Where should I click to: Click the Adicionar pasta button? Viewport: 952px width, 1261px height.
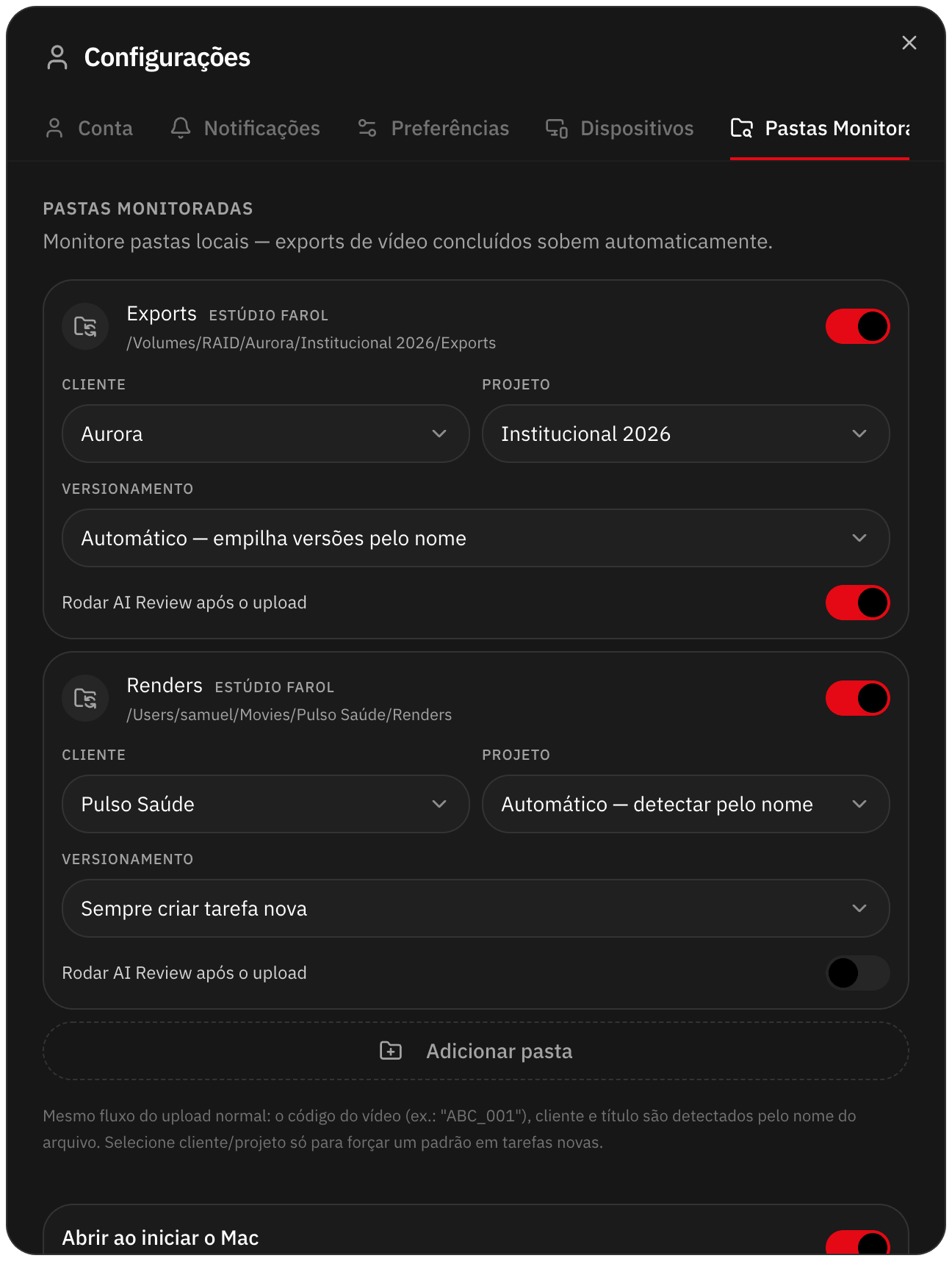tap(476, 1051)
